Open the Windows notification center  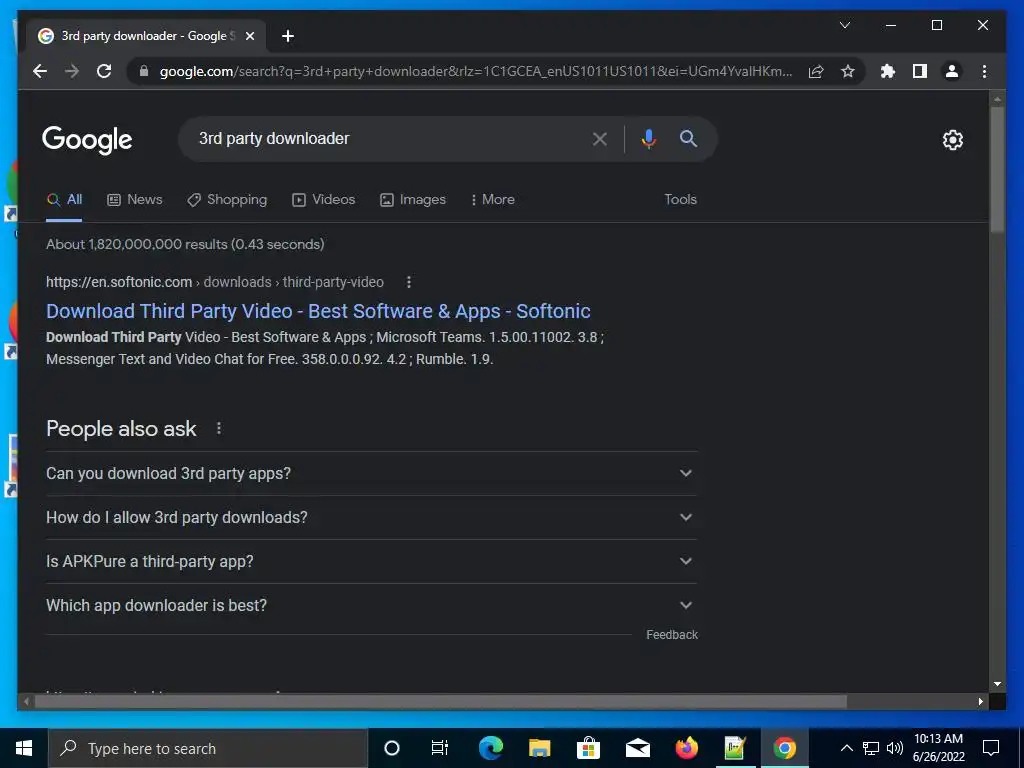click(991, 748)
